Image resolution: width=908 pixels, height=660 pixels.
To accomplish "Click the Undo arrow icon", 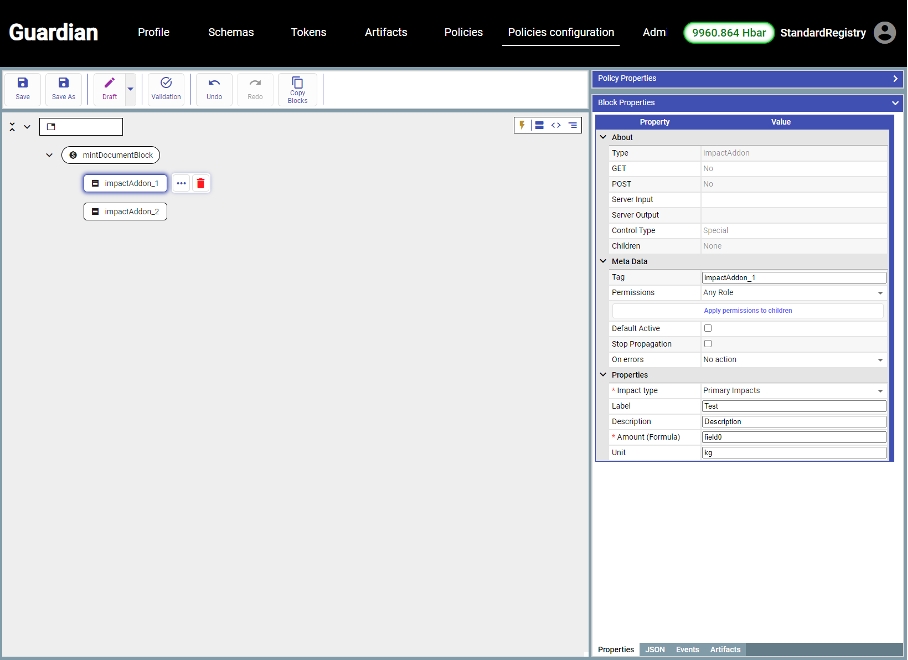I will (x=214, y=84).
